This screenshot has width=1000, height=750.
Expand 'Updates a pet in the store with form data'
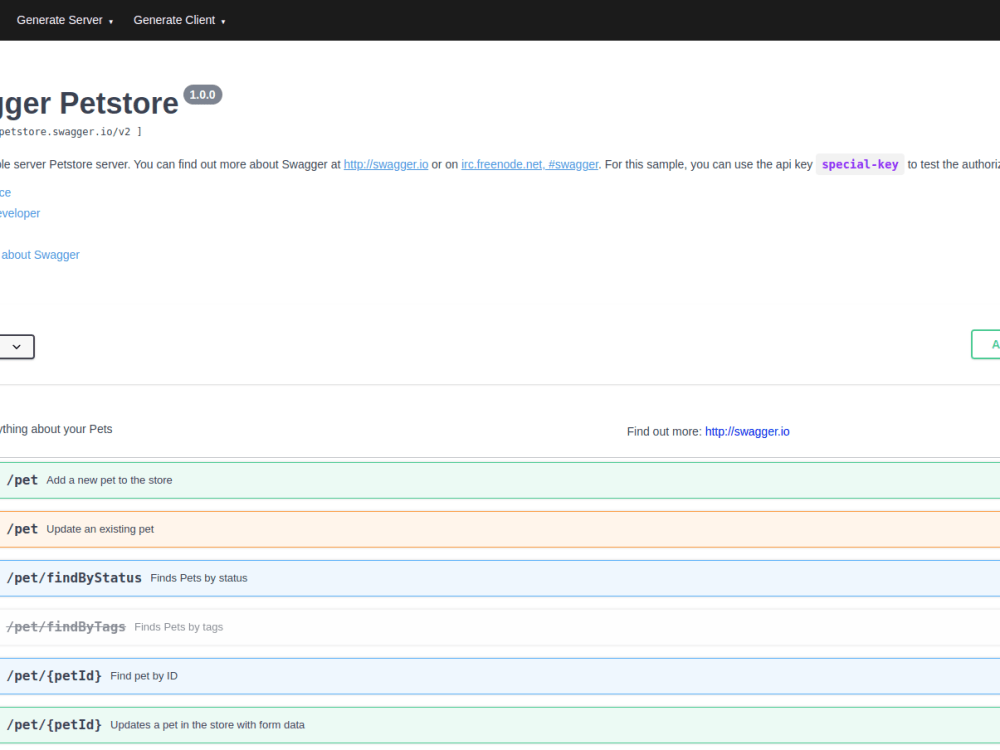[x=500, y=725]
